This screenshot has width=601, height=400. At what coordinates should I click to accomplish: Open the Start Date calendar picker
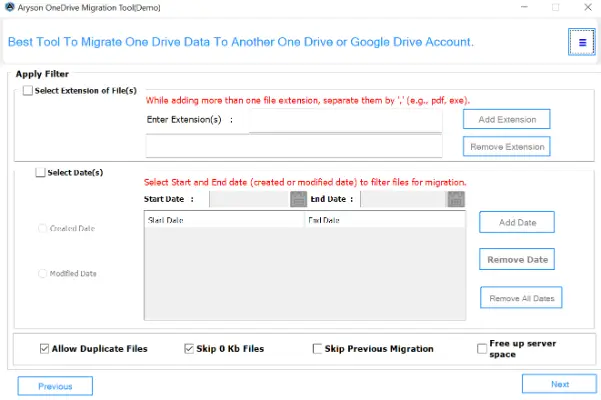tap(299, 199)
